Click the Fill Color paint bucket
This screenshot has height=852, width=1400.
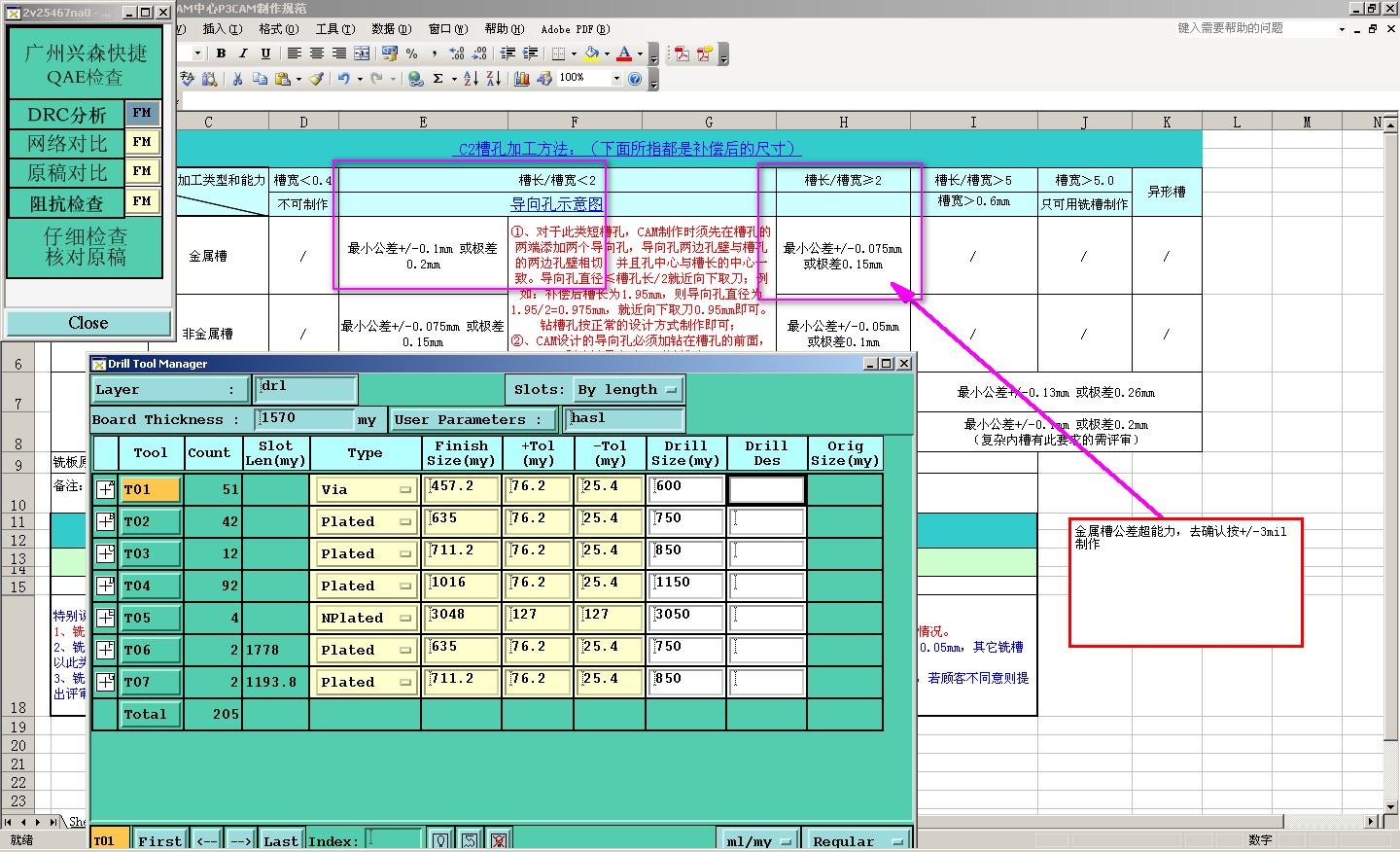click(591, 53)
